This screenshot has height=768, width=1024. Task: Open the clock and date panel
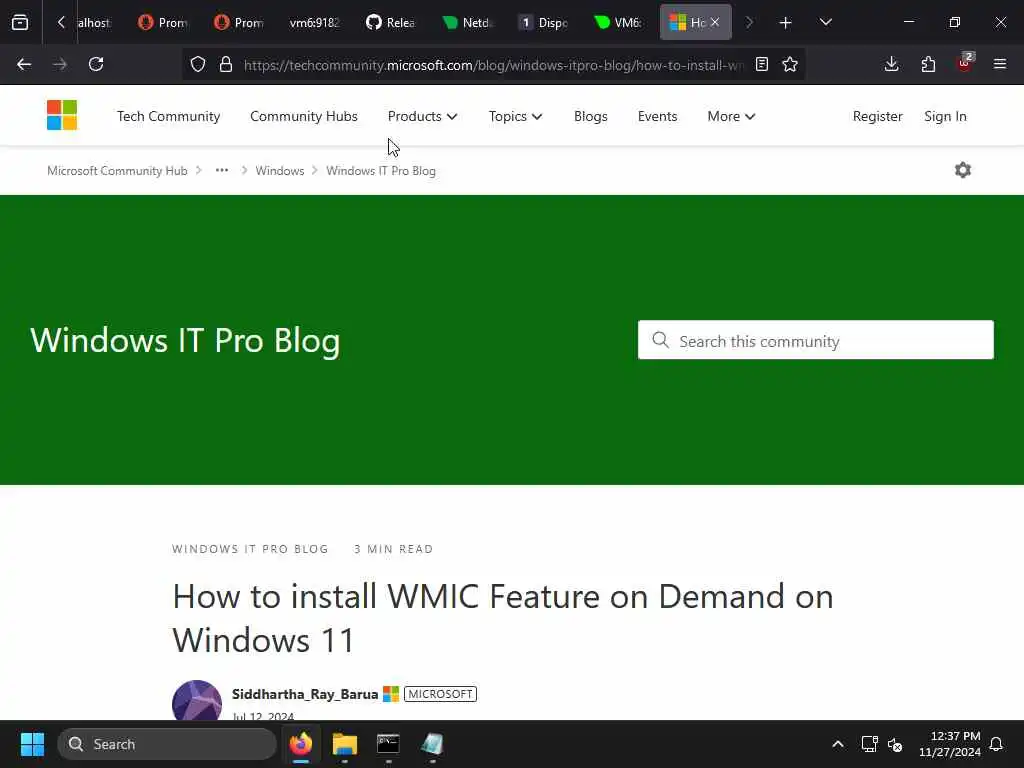(x=950, y=744)
